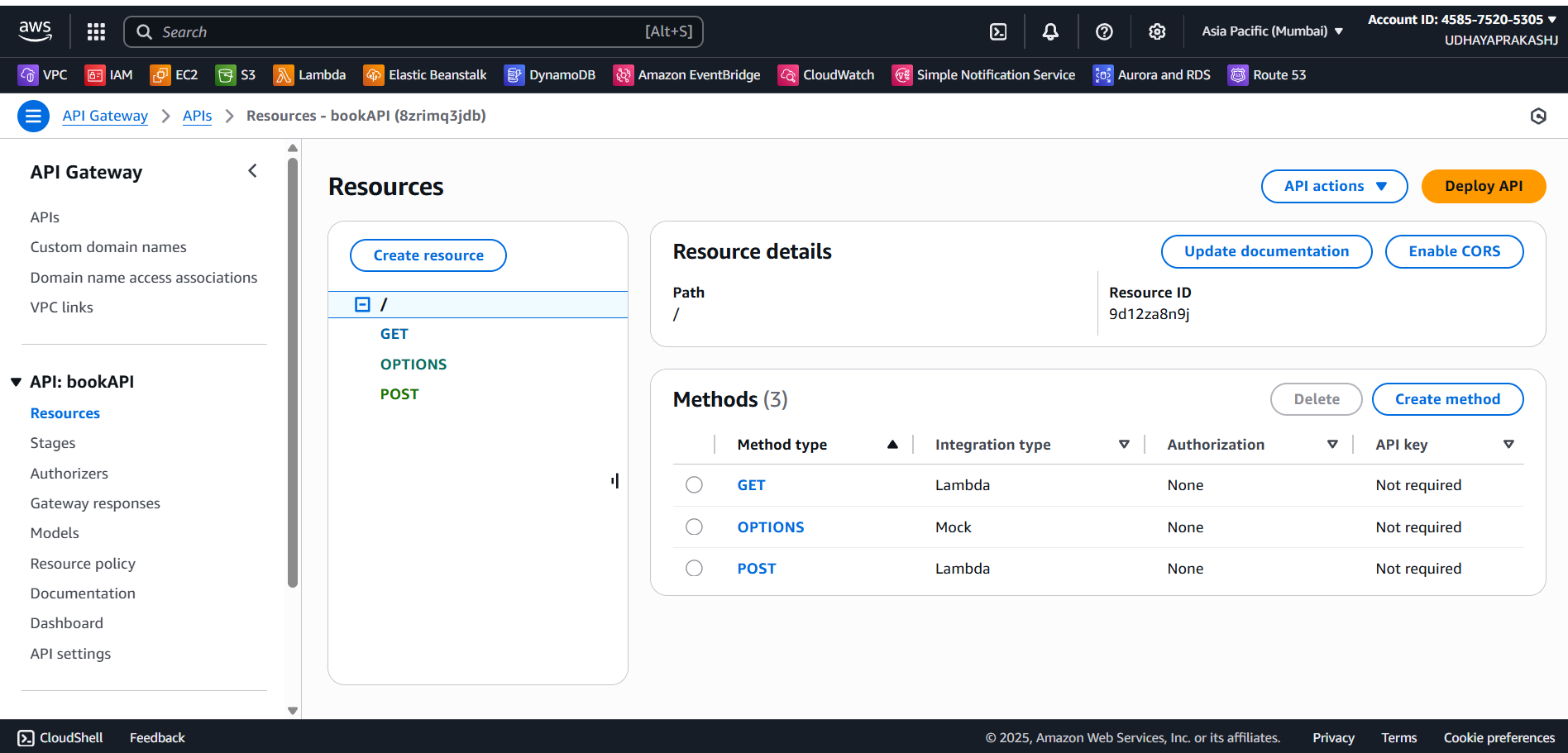Select the OPTIONS method radio button
This screenshot has height=753, width=1568.
click(x=694, y=527)
